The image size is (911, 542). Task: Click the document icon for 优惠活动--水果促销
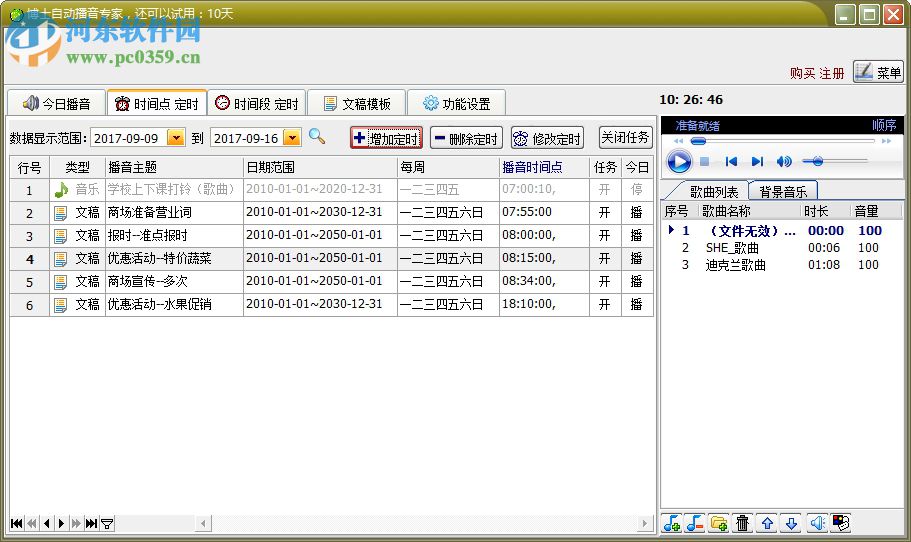click(60, 305)
